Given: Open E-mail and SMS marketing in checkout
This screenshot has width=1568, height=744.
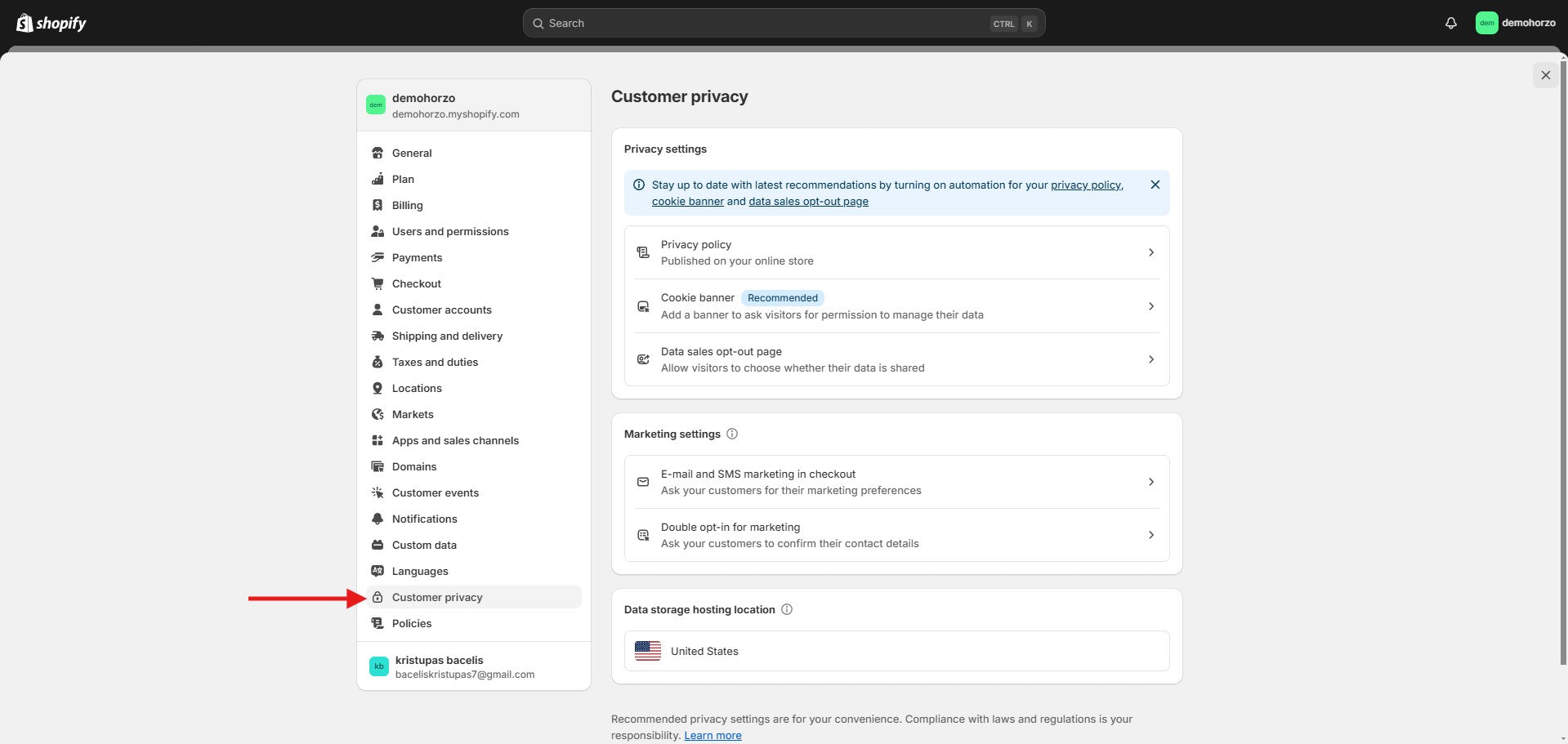Looking at the screenshot, I should [x=896, y=482].
